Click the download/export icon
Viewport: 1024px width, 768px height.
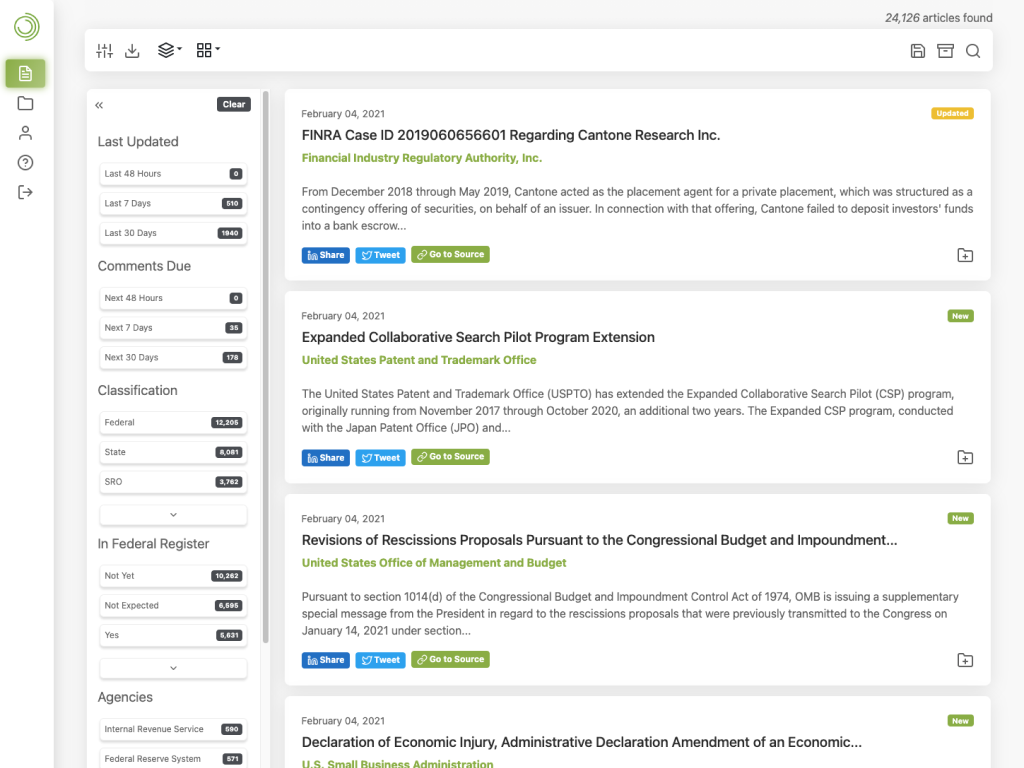tap(132, 50)
